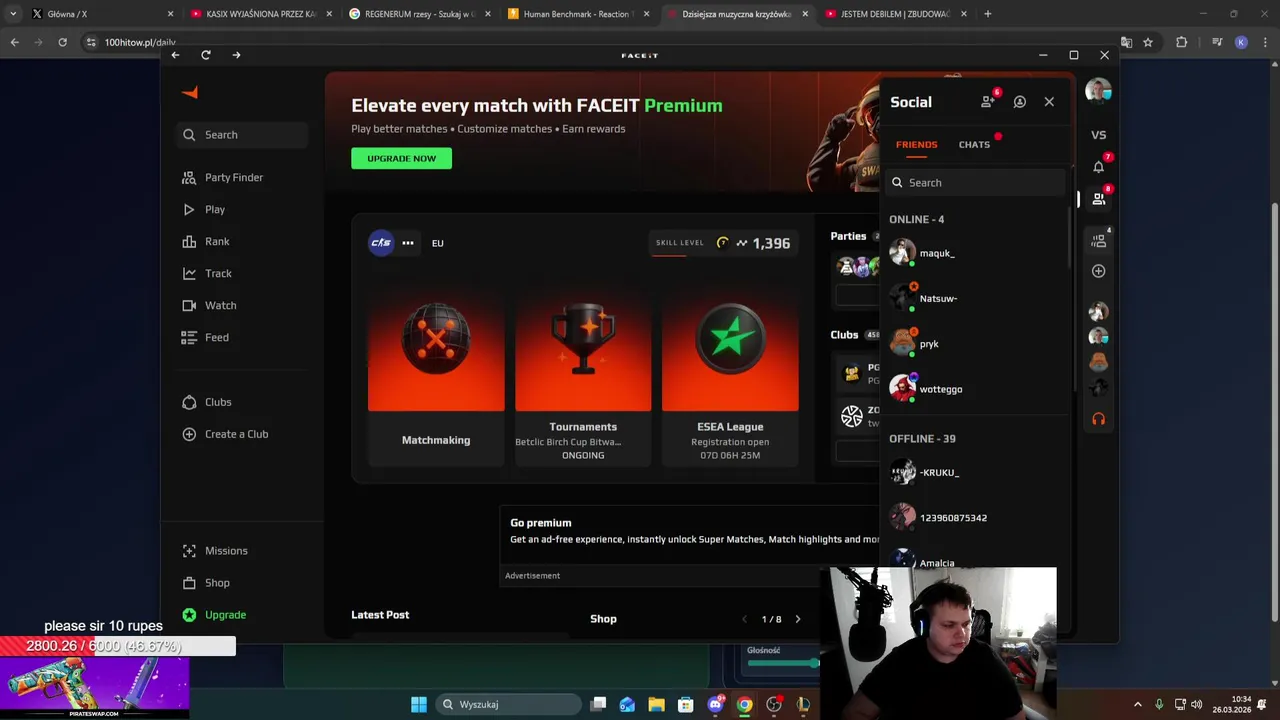Switch to the FRIENDS tab
The width and height of the screenshot is (1280, 720).
pyautogui.click(x=916, y=145)
